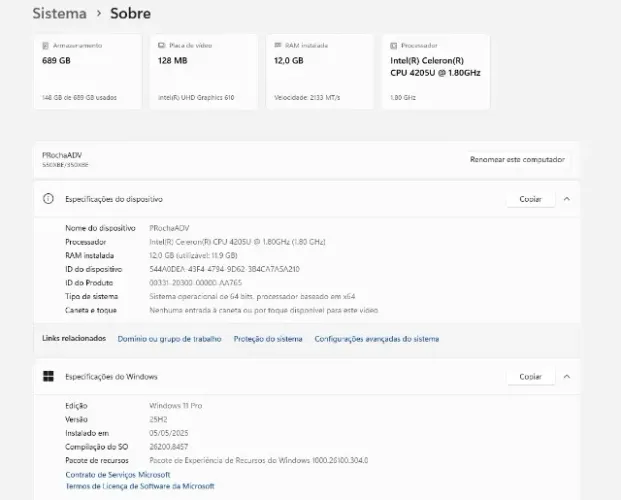Select the Tipo de sistema value
Viewport: 621px width, 500px height.
click(x=252, y=296)
